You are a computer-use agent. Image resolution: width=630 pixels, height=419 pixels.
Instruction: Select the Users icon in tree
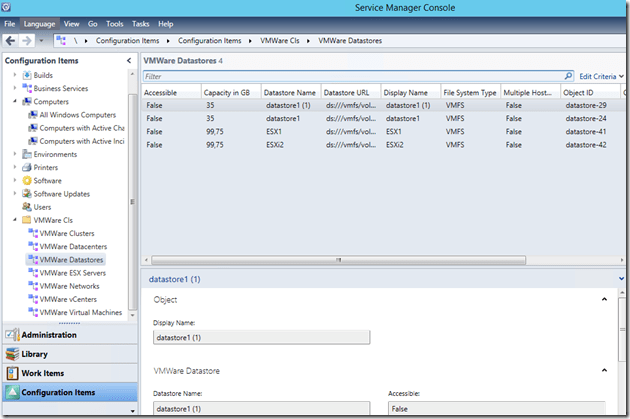click(x=26, y=207)
